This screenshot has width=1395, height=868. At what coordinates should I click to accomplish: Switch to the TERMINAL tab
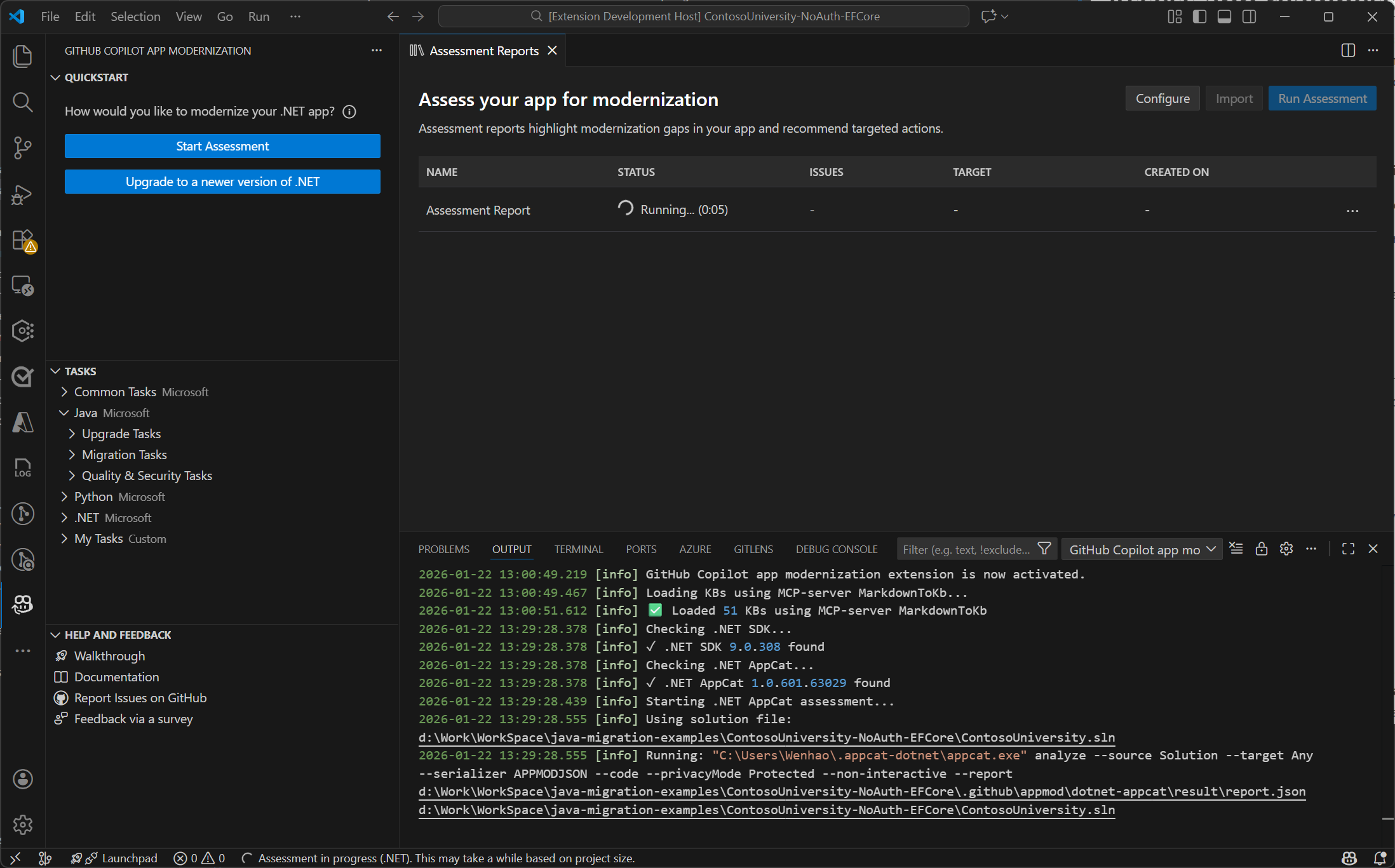pos(578,549)
